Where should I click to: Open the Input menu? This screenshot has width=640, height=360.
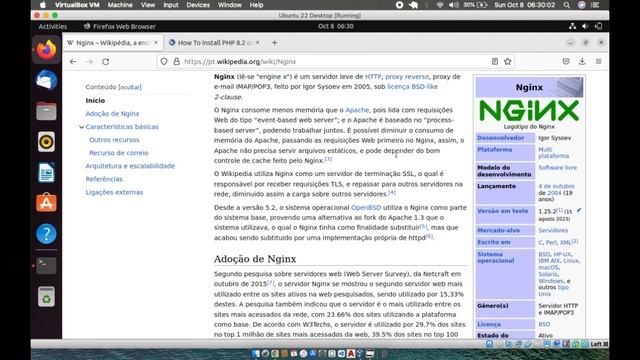tap(171, 5)
